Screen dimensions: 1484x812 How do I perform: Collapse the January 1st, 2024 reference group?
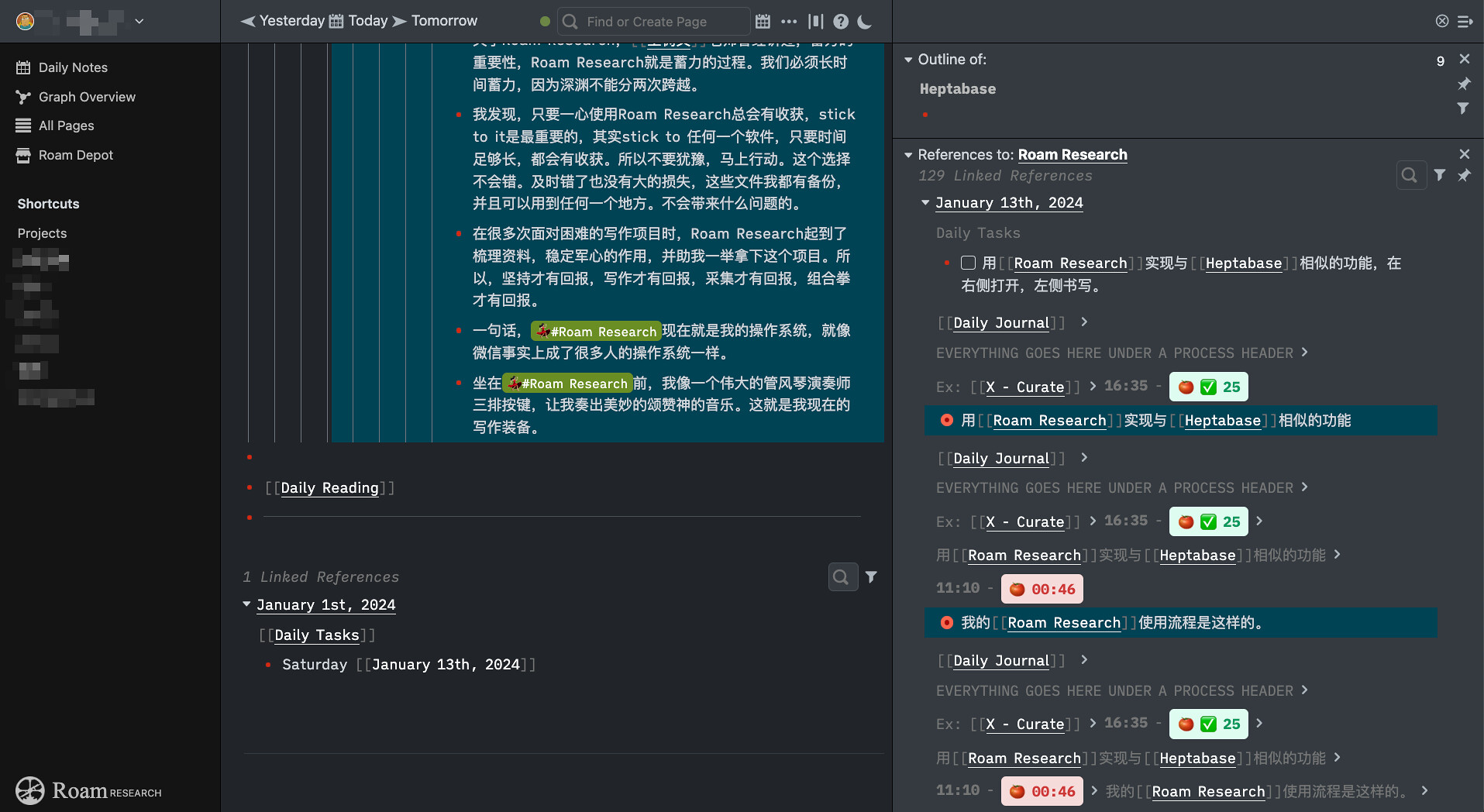(246, 604)
